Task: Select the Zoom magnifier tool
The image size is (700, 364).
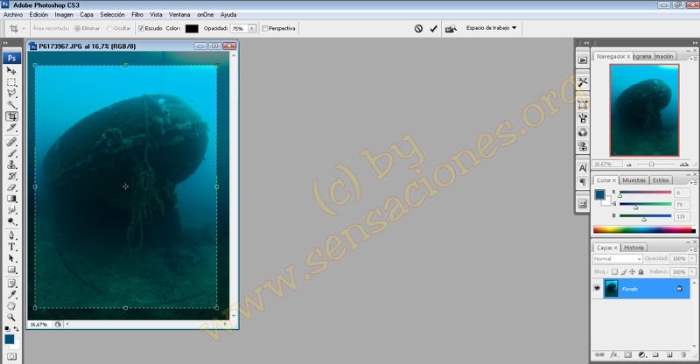Action: [x=12, y=317]
